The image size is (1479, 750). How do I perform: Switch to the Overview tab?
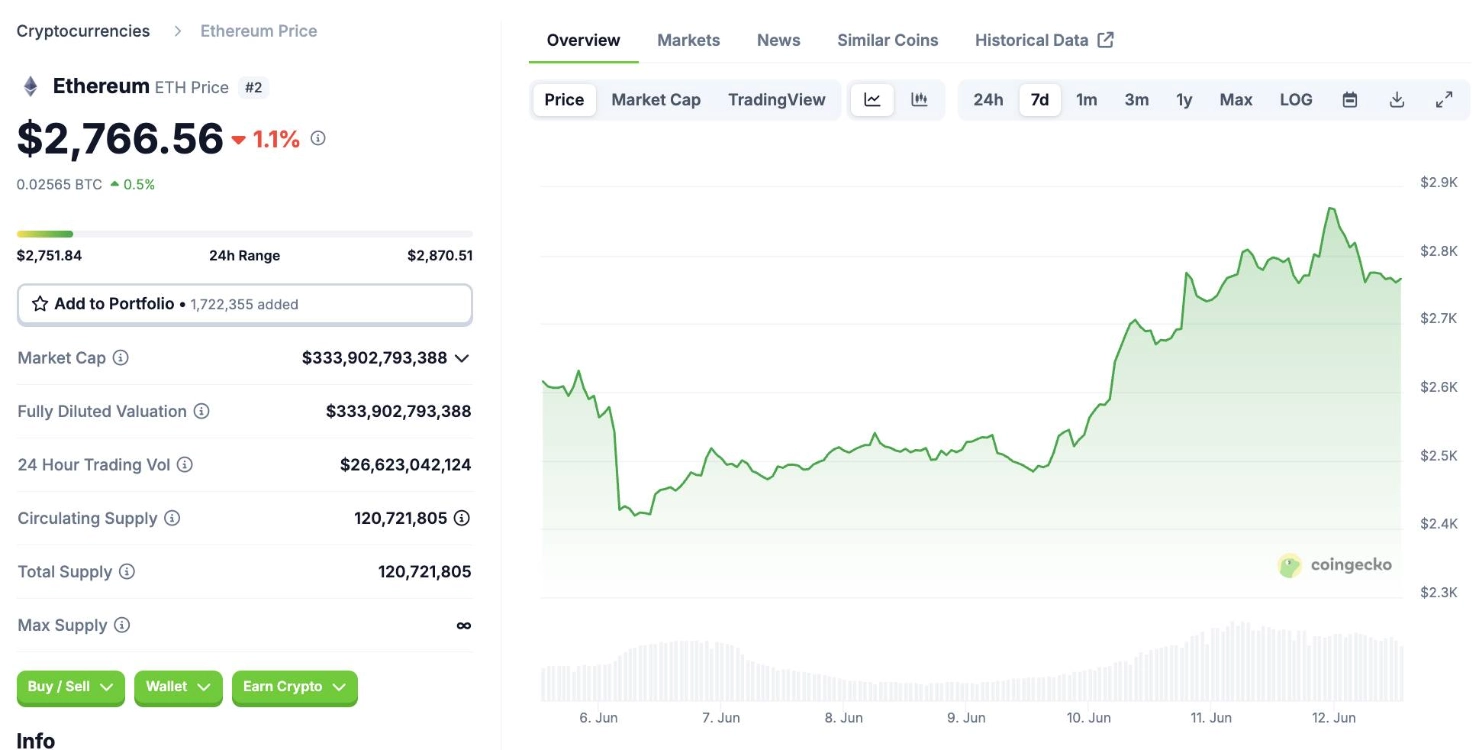pos(583,40)
